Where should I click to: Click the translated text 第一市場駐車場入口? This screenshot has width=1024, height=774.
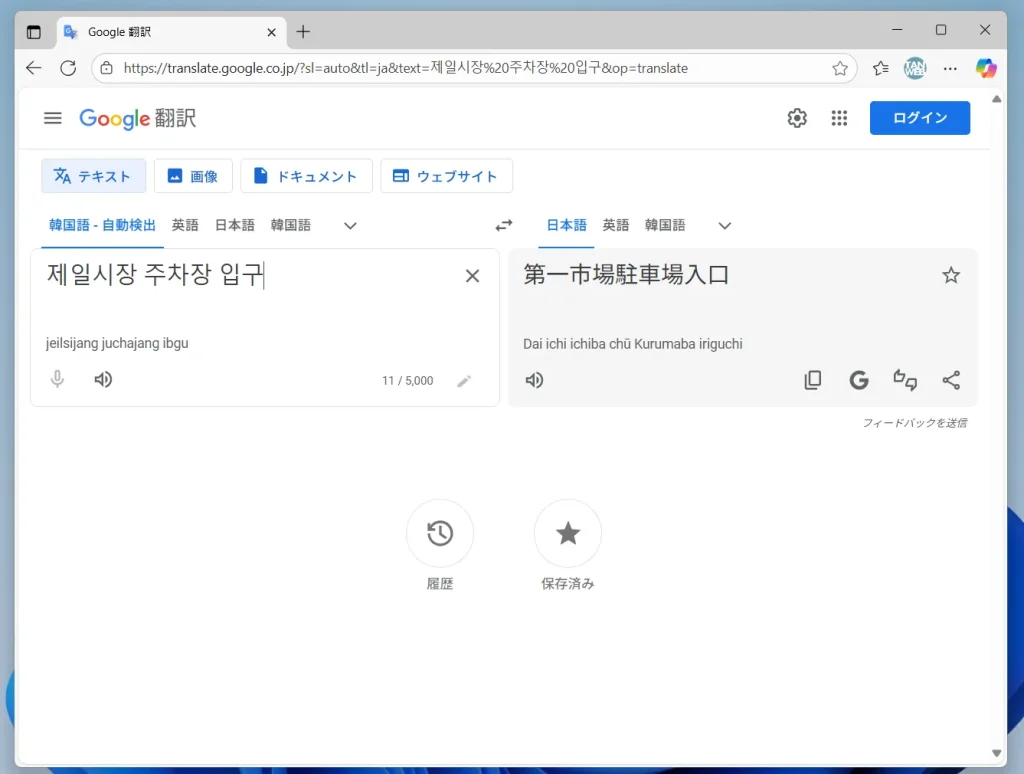[x=626, y=275]
